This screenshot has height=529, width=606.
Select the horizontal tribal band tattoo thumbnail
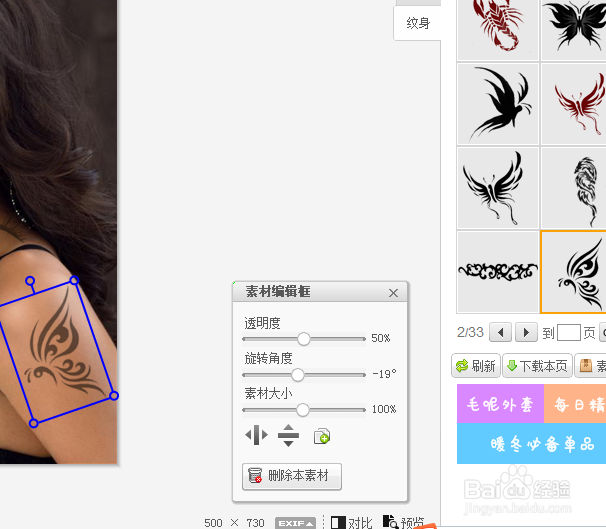pyautogui.click(x=498, y=272)
